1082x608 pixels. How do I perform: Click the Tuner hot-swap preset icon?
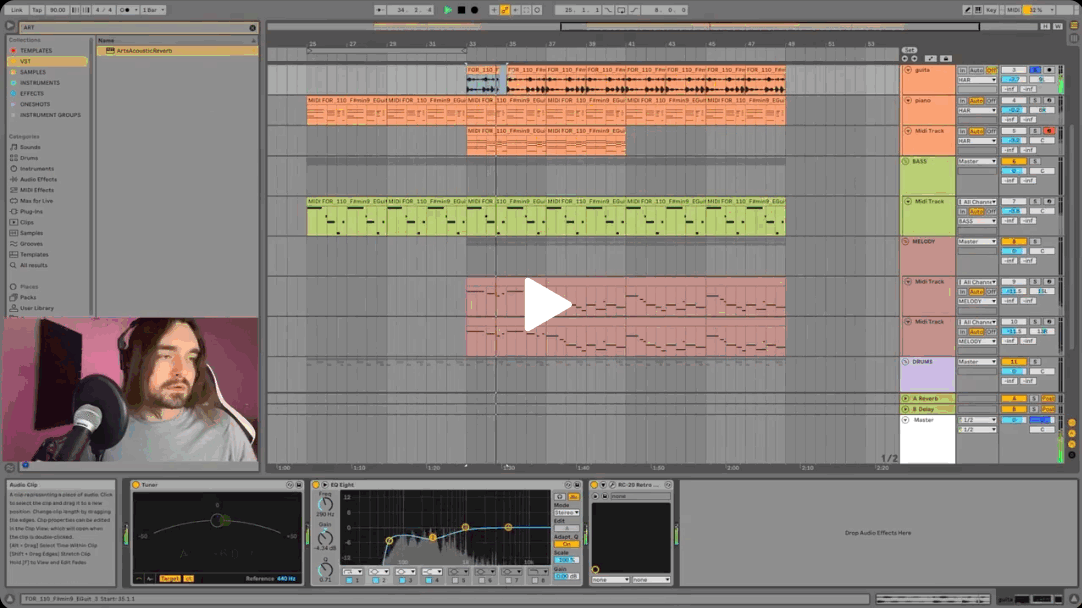pyautogui.click(x=290, y=485)
